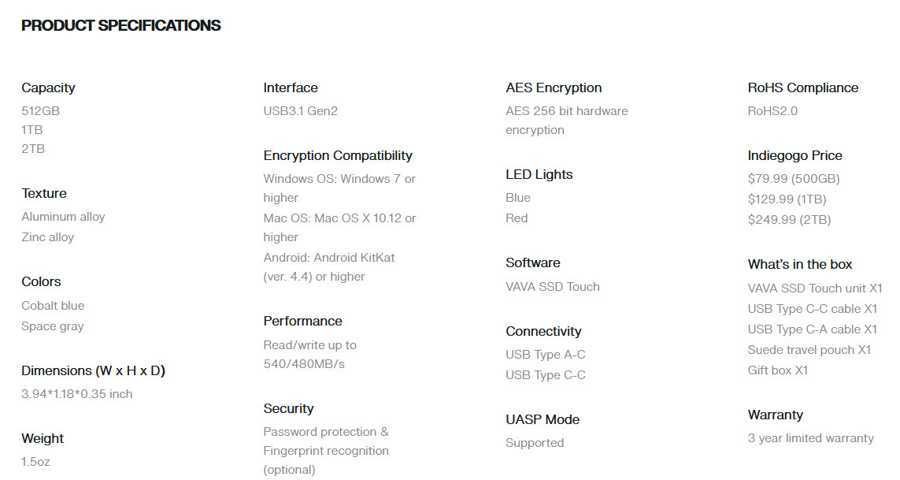The height and width of the screenshot is (480, 900).
Task: Click the 512GB capacity text
Action: pyautogui.click(x=40, y=111)
